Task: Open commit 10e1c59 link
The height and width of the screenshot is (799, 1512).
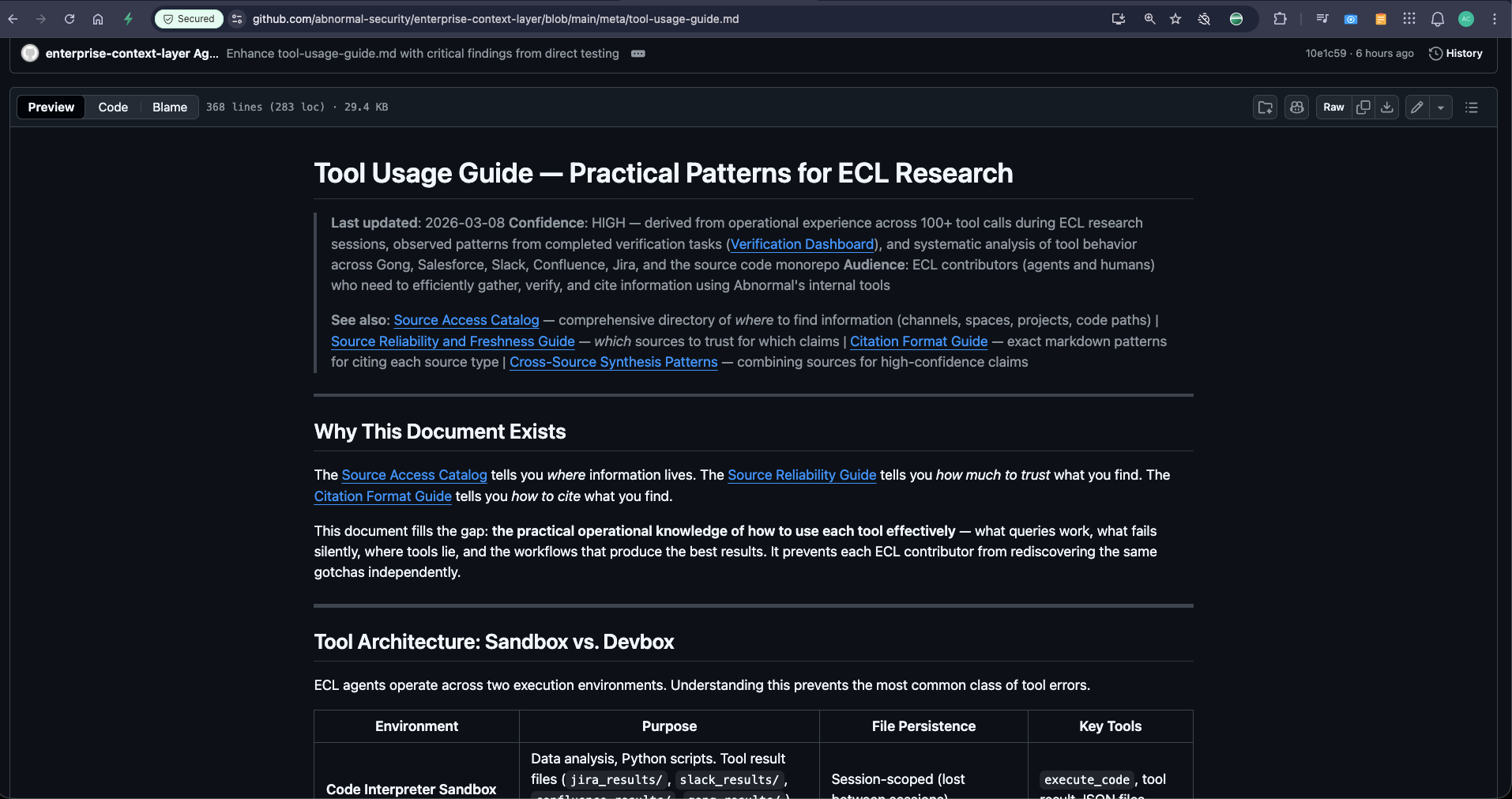Action: [x=1326, y=53]
